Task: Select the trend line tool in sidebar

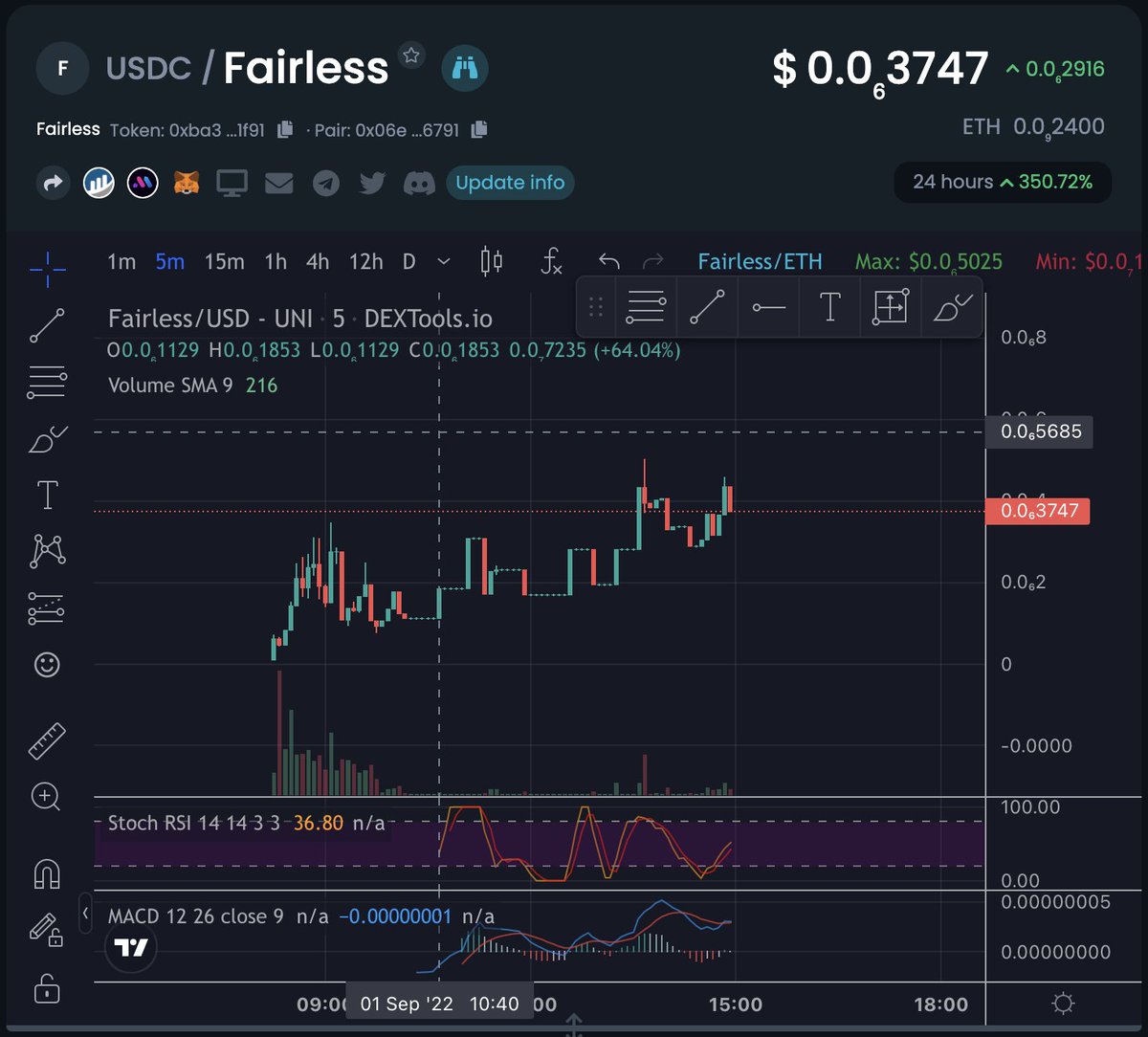Action: tap(47, 326)
